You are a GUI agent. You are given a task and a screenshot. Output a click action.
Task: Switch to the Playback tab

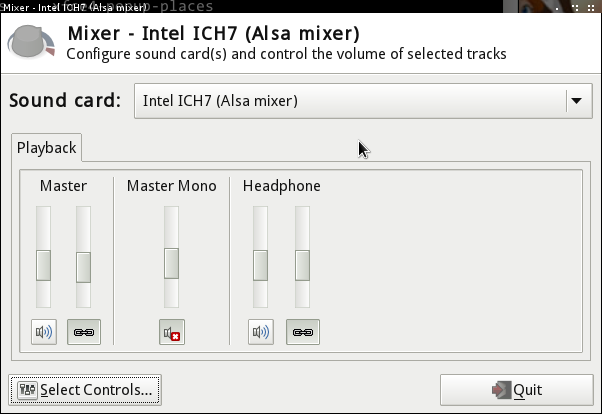[x=46, y=148]
